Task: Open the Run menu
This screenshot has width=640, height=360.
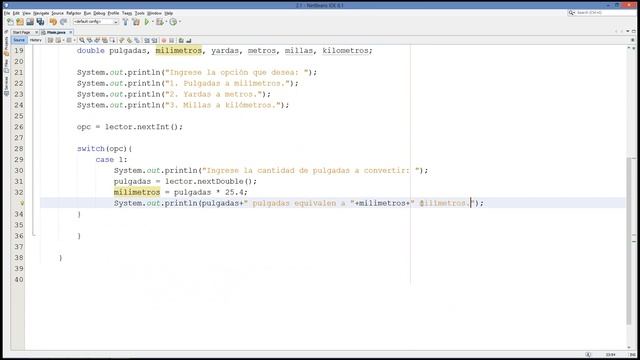Action: pyautogui.click(x=87, y=13)
